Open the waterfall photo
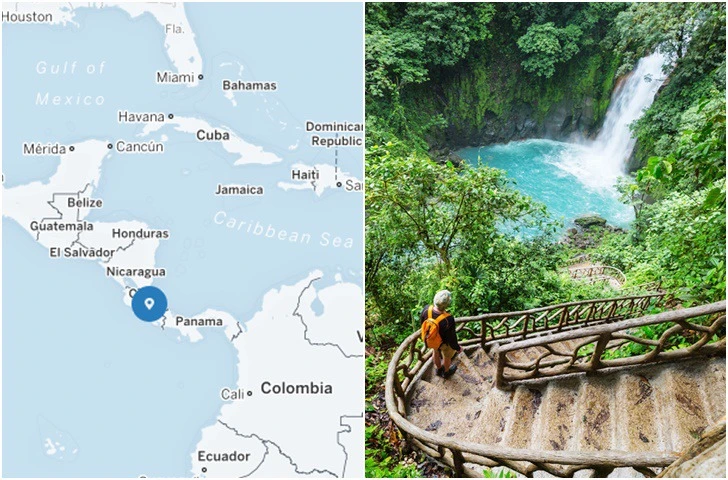Image resolution: width=728 pixels, height=480 pixels. [546, 240]
